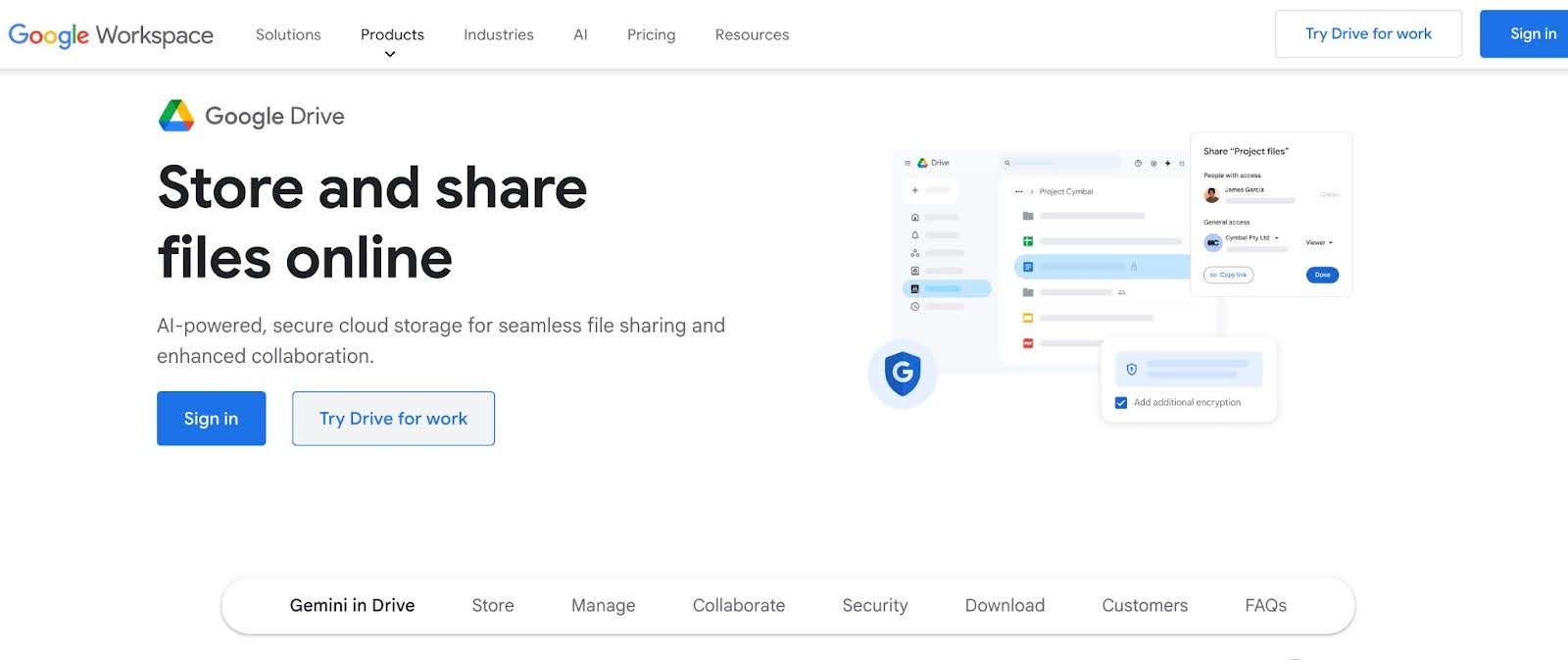
Task: Click Try Drive for work in top header
Action: click(x=1368, y=34)
